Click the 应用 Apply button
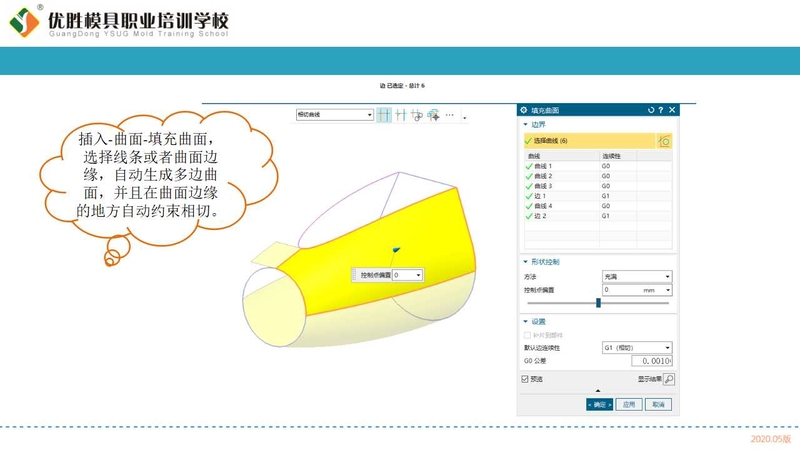Screen dimensions: 800x450 click(629, 405)
